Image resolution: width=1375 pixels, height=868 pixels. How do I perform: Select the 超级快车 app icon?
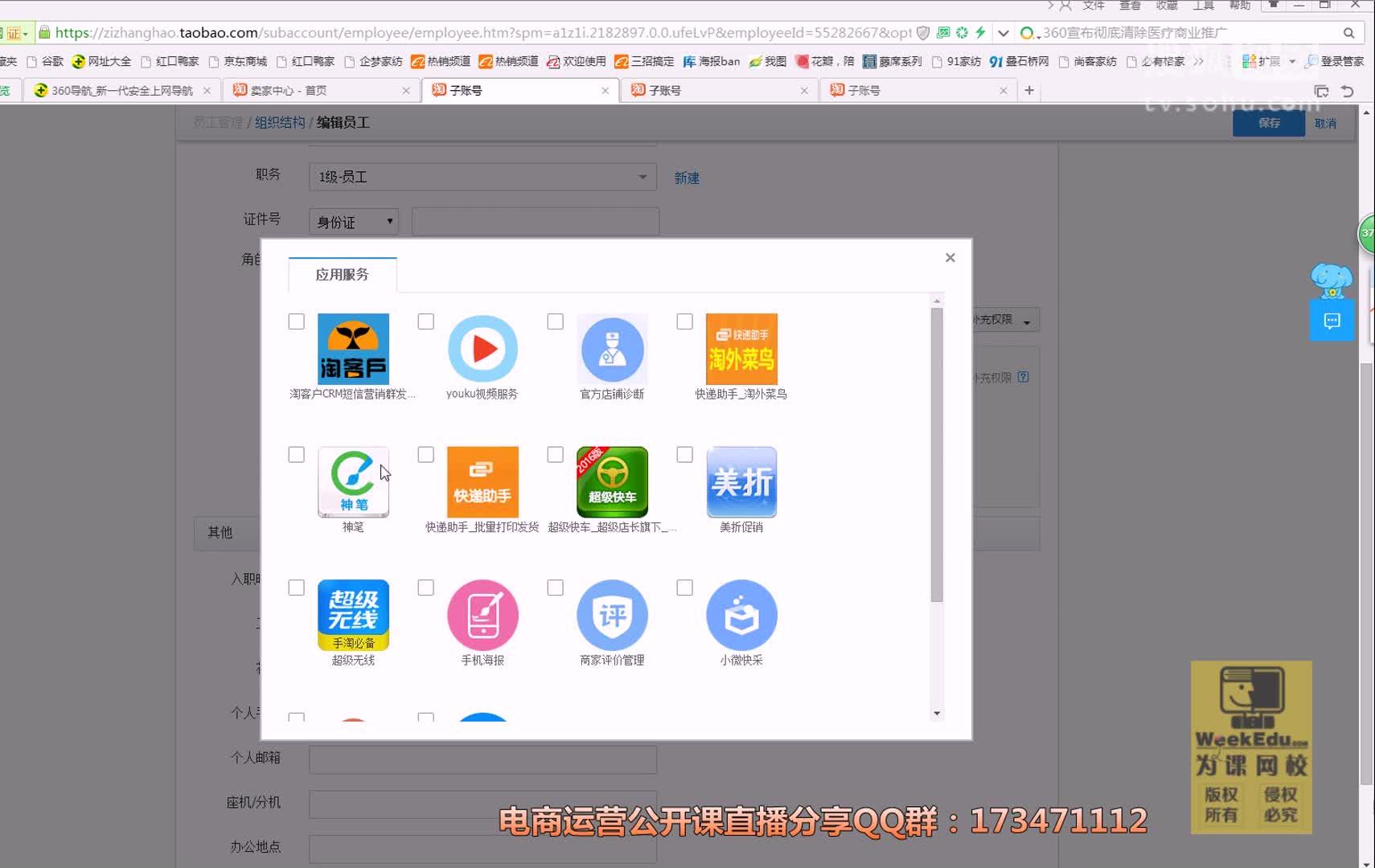(x=612, y=482)
